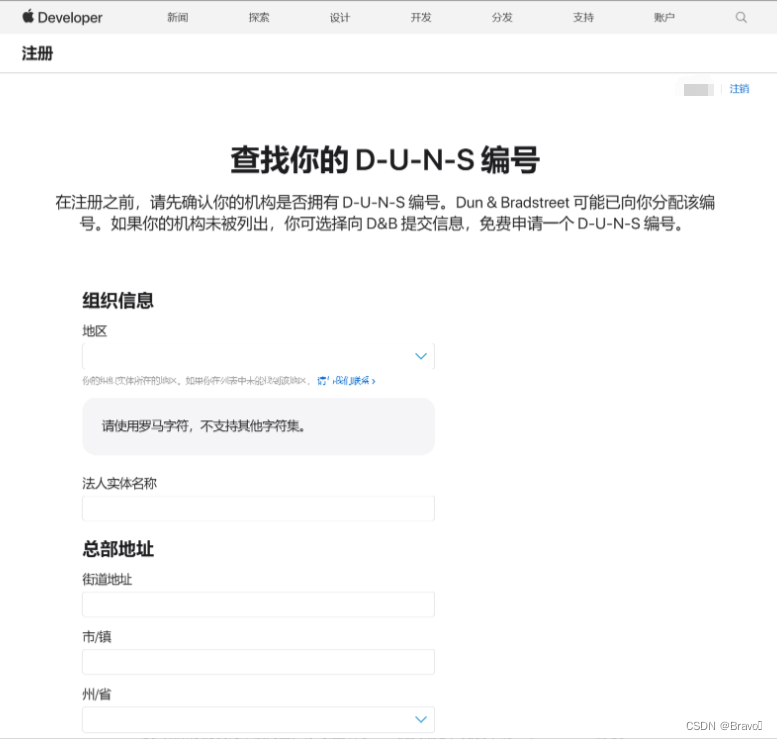Click the 总部地址 section heading
This screenshot has height=740, width=777.
(118, 549)
